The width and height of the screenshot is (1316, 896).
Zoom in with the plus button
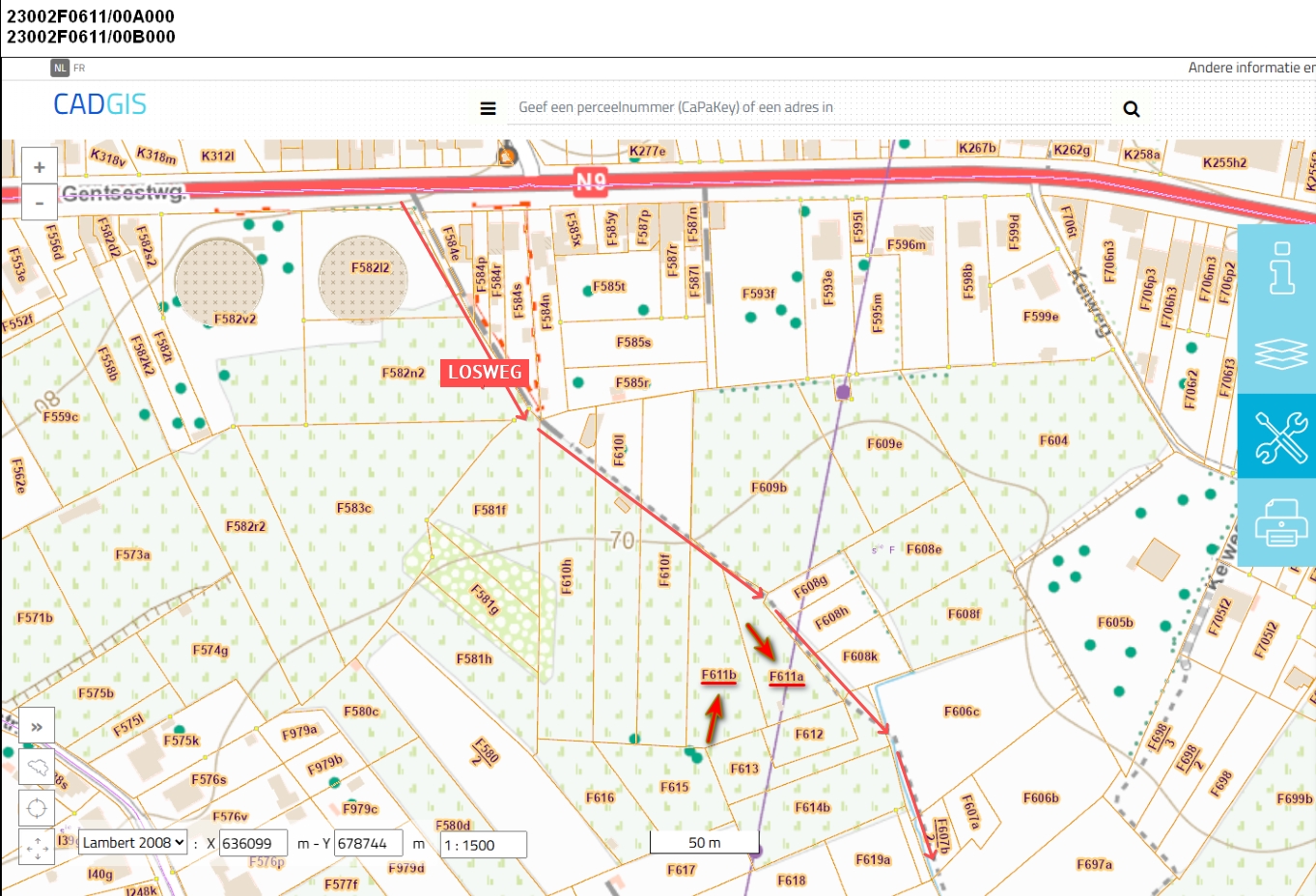click(40, 167)
